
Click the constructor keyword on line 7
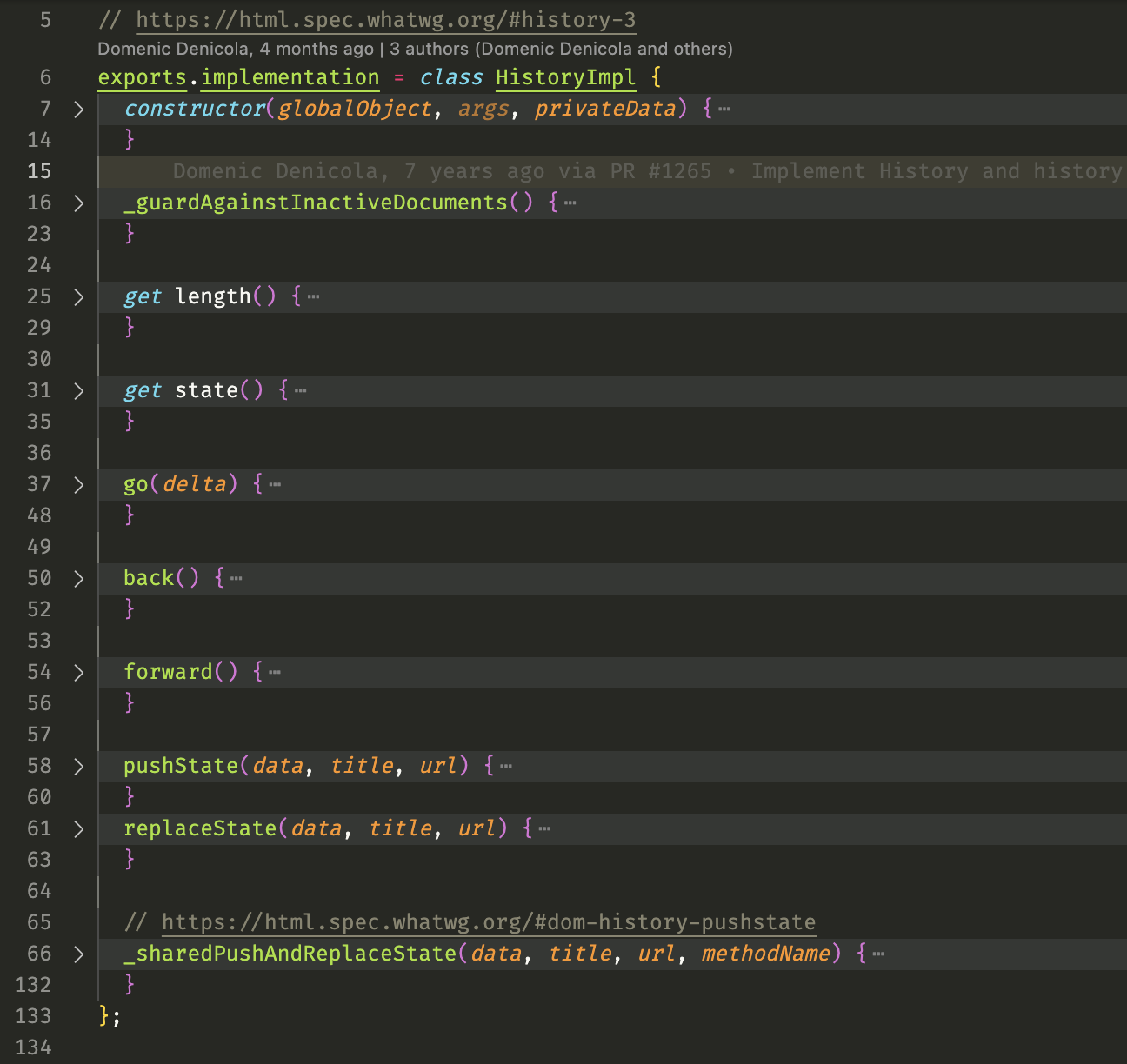[194, 109]
